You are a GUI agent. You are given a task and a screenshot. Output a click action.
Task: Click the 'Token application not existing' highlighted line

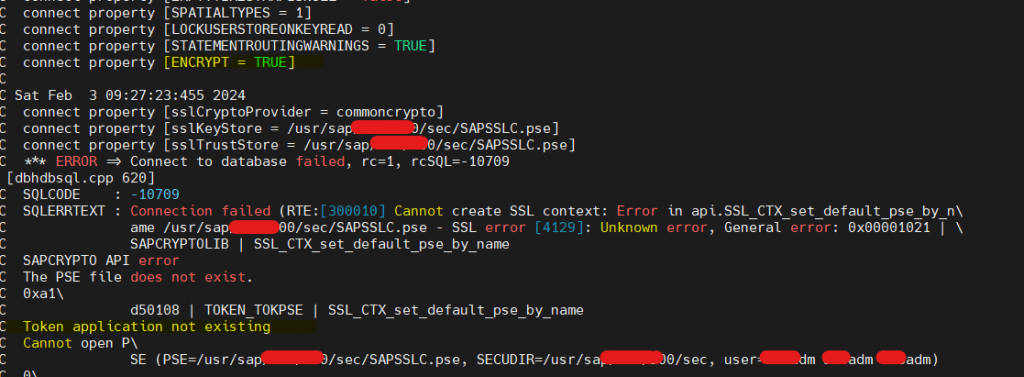(147, 326)
